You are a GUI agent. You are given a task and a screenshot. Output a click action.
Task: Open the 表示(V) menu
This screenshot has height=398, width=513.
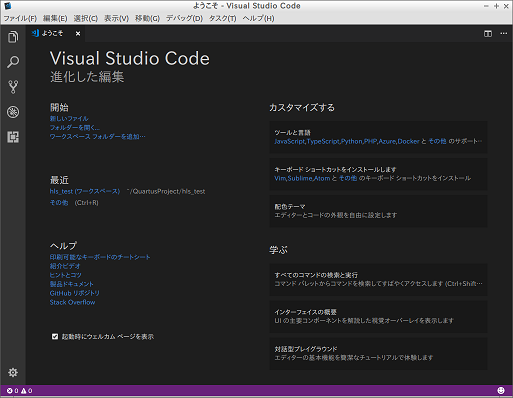pos(116,18)
